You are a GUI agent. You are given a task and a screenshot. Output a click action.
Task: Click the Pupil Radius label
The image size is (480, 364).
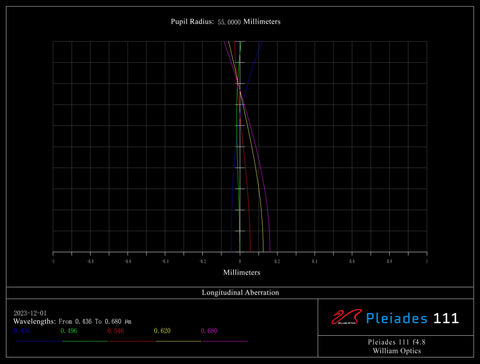(x=192, y=22)
